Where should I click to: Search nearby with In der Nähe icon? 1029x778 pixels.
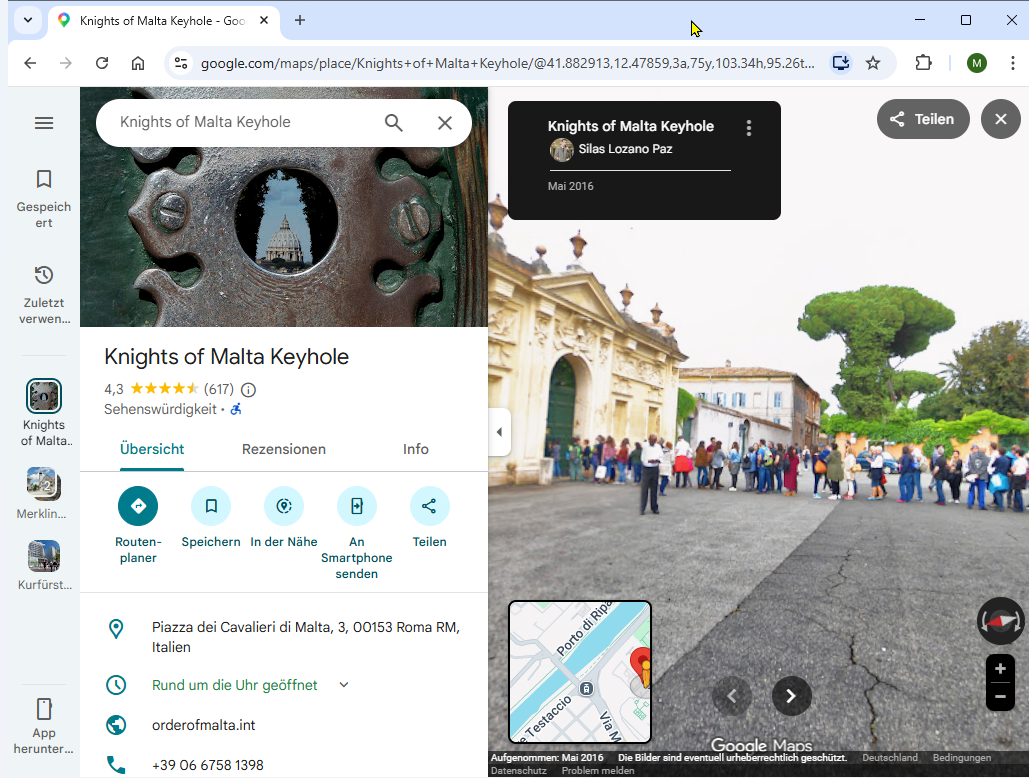point(284,506)
